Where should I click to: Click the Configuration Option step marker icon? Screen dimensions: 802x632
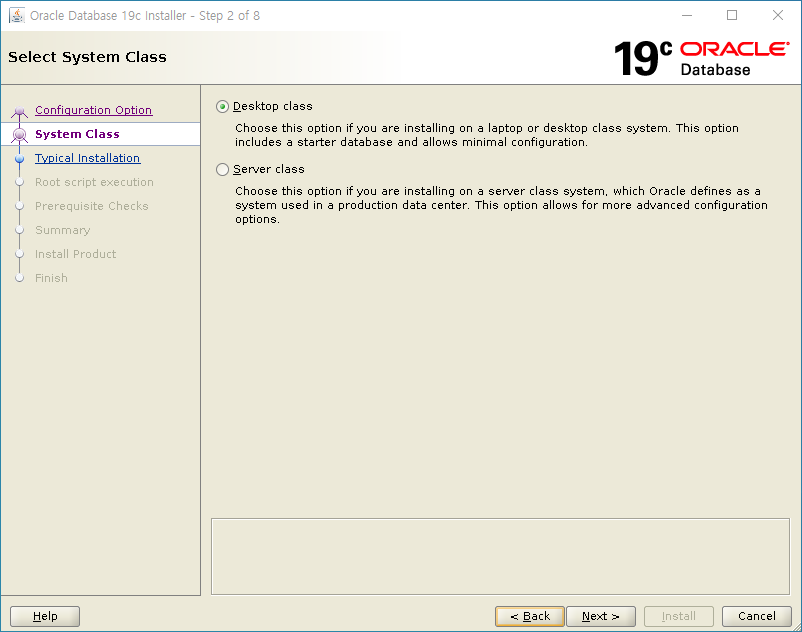point(19,111)
